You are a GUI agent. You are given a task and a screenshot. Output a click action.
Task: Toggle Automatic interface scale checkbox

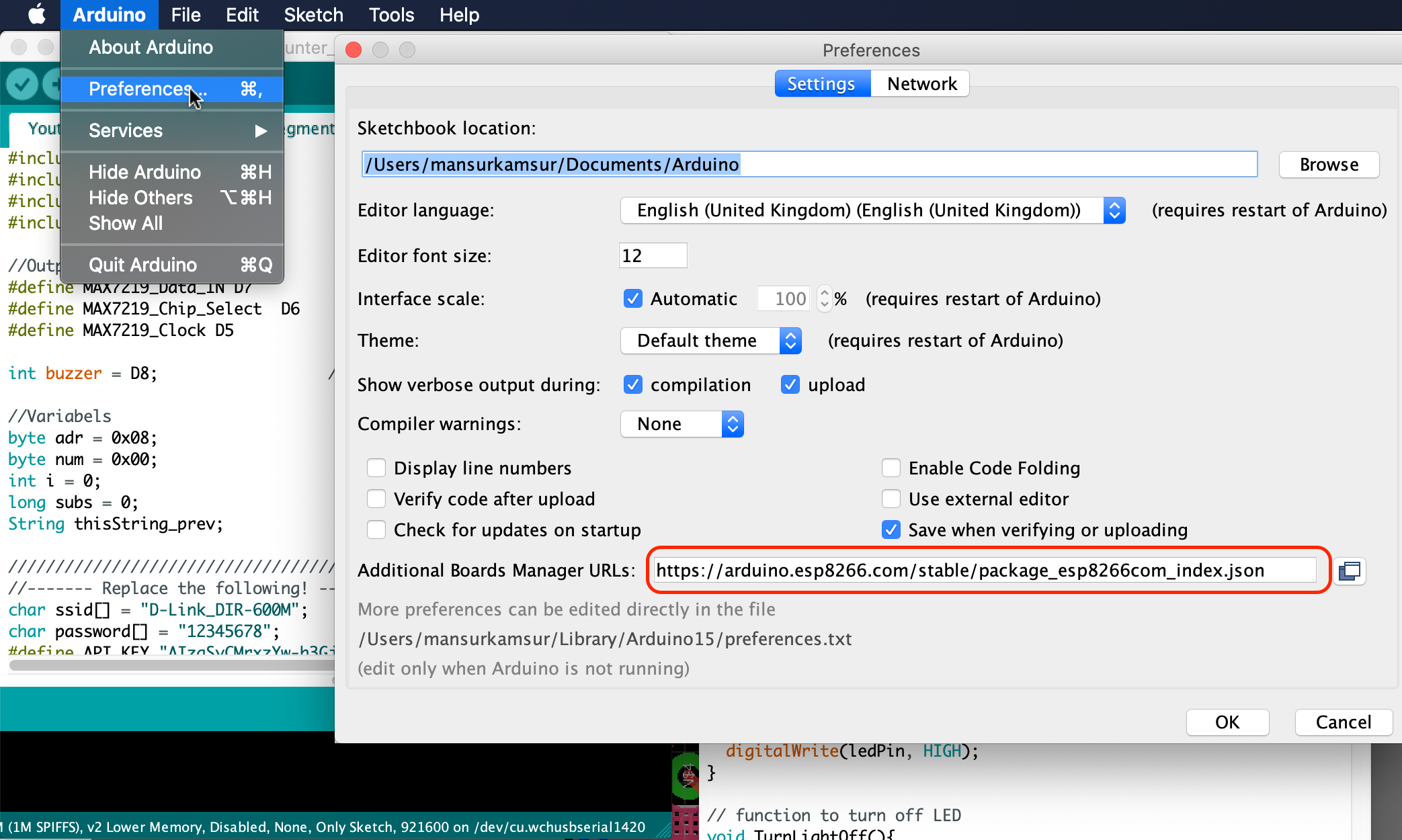(x=632, y=298)
